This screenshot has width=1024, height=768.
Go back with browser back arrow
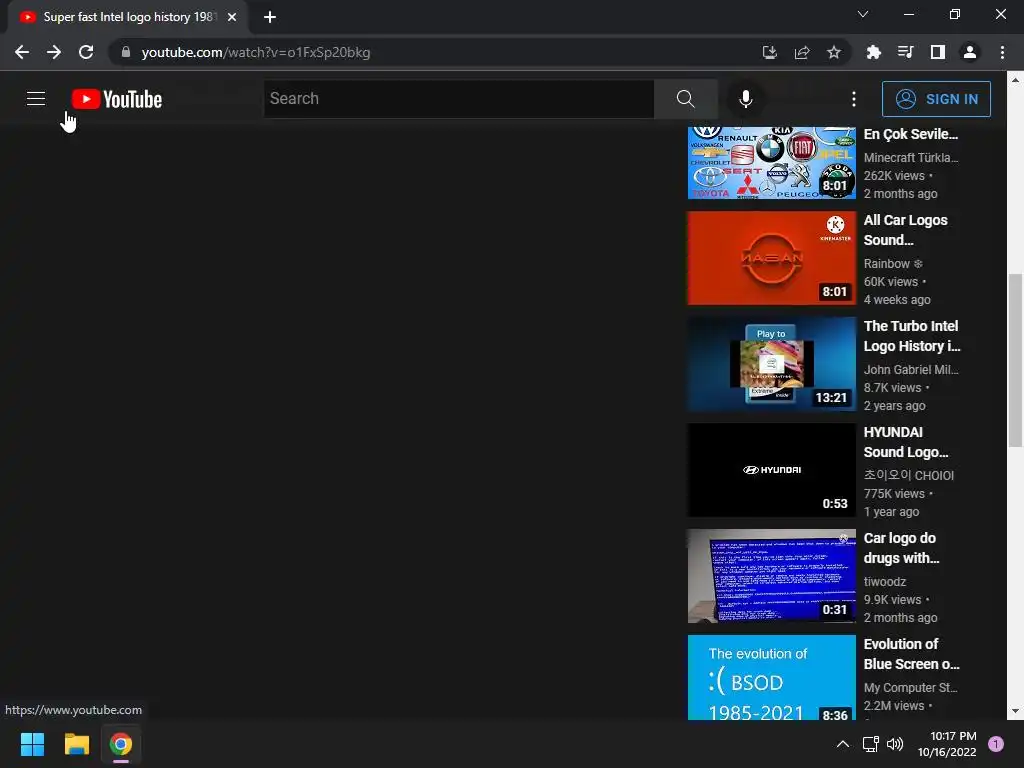(x=22, y=52)
